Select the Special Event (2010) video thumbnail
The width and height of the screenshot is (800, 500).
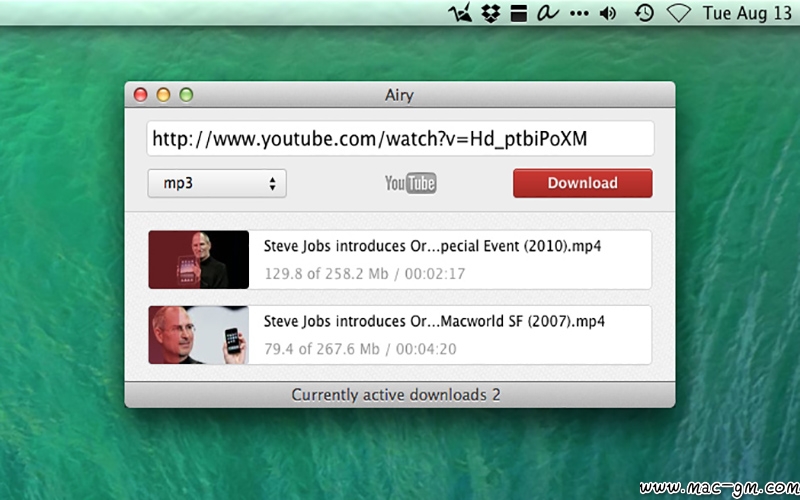click(x=198, y=259)
